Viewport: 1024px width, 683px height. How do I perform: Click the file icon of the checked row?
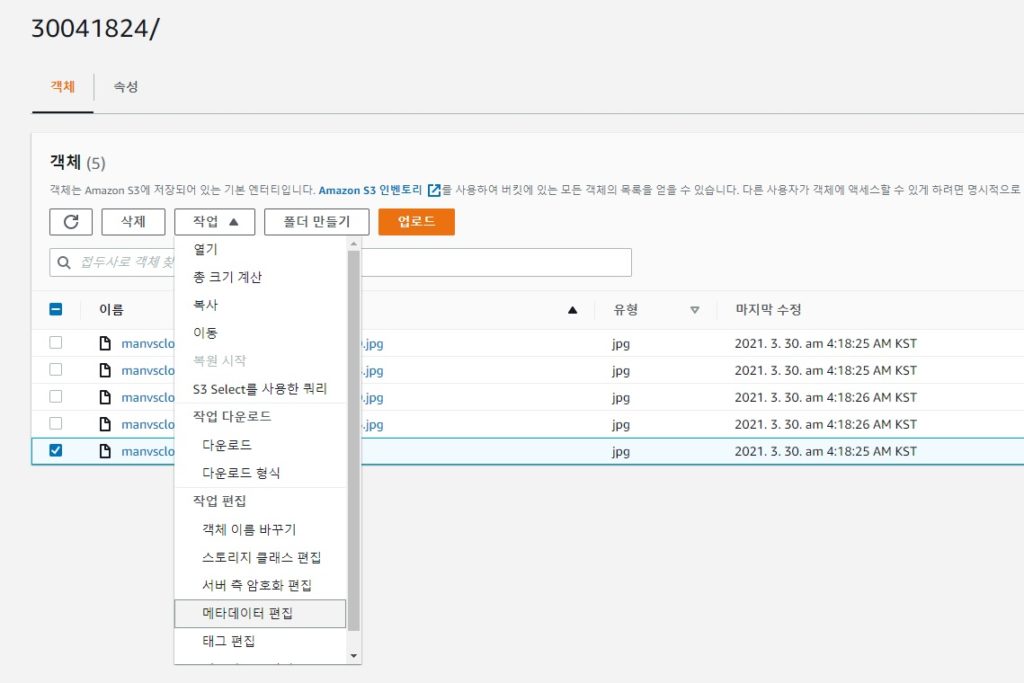pos(105,451)
